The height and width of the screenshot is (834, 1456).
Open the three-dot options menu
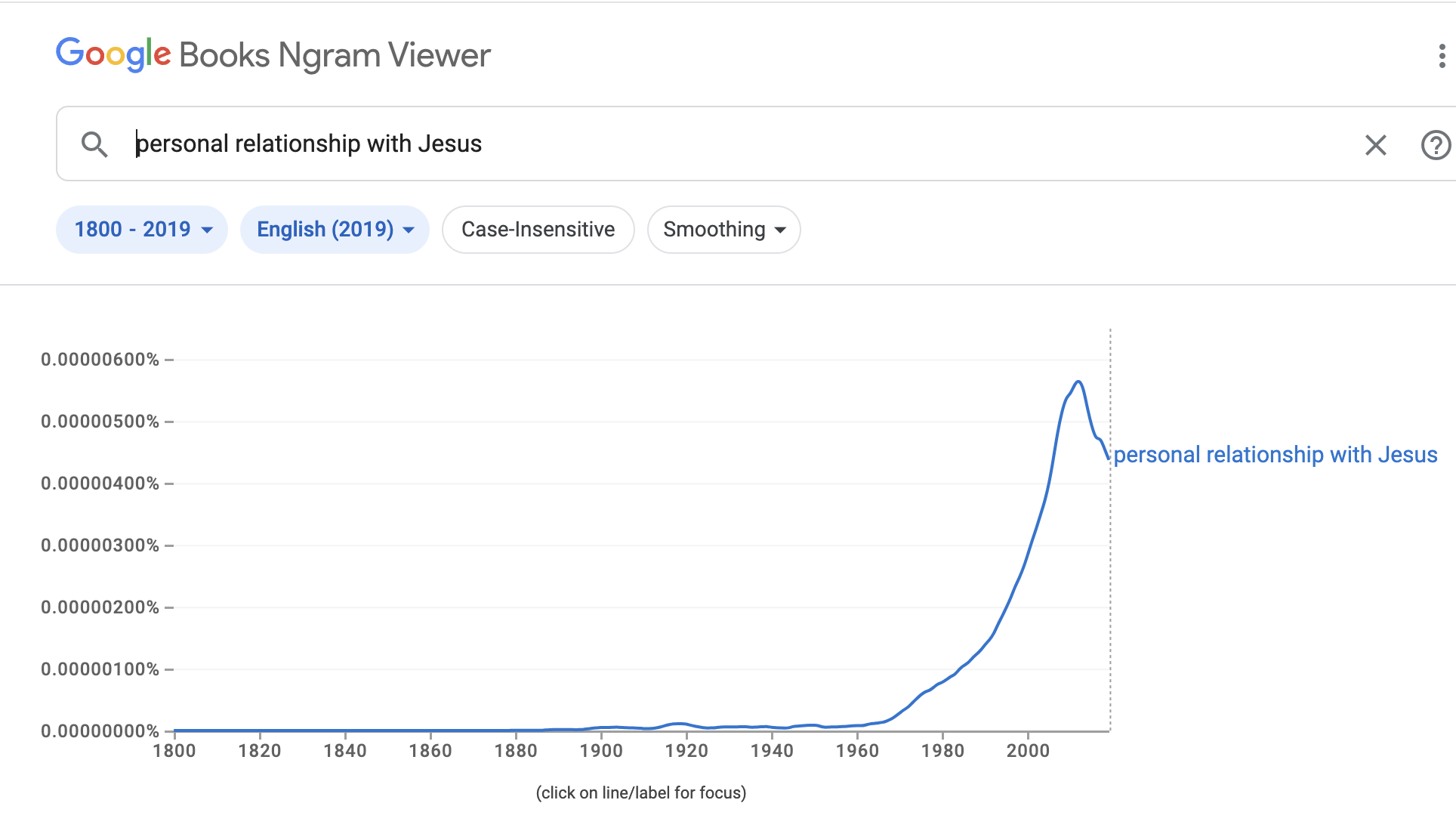pyautogui.click(x=1442, y=56)
